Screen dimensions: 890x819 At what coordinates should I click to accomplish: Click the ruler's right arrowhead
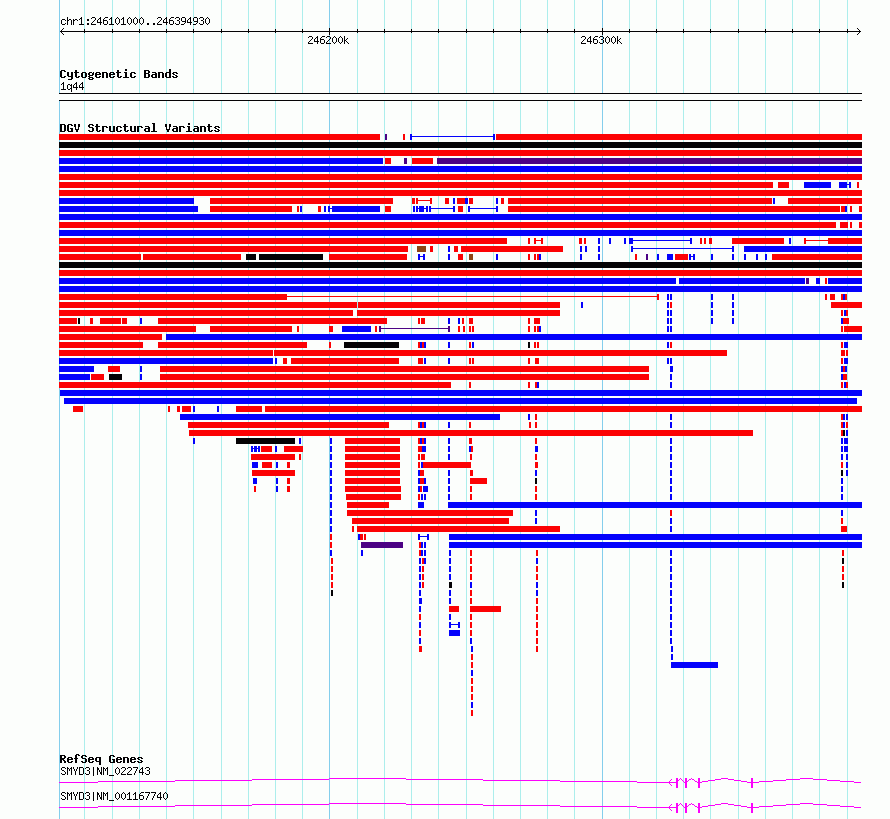point(859,32)
